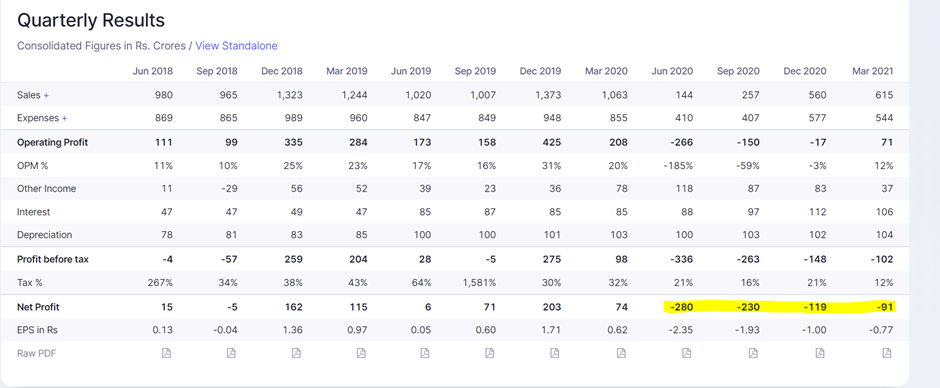Click the Raw PDF row label
Viewport: 940px width, 388px height.
(x=36, y=353)
